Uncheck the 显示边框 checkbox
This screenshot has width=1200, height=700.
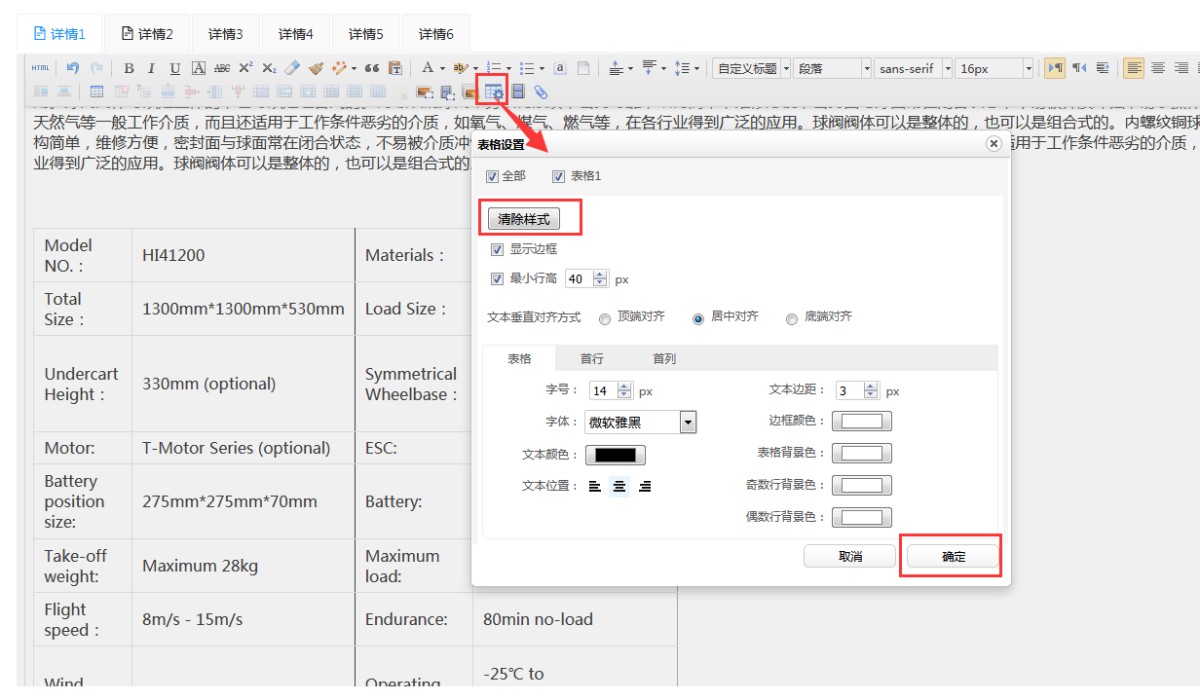497,249
